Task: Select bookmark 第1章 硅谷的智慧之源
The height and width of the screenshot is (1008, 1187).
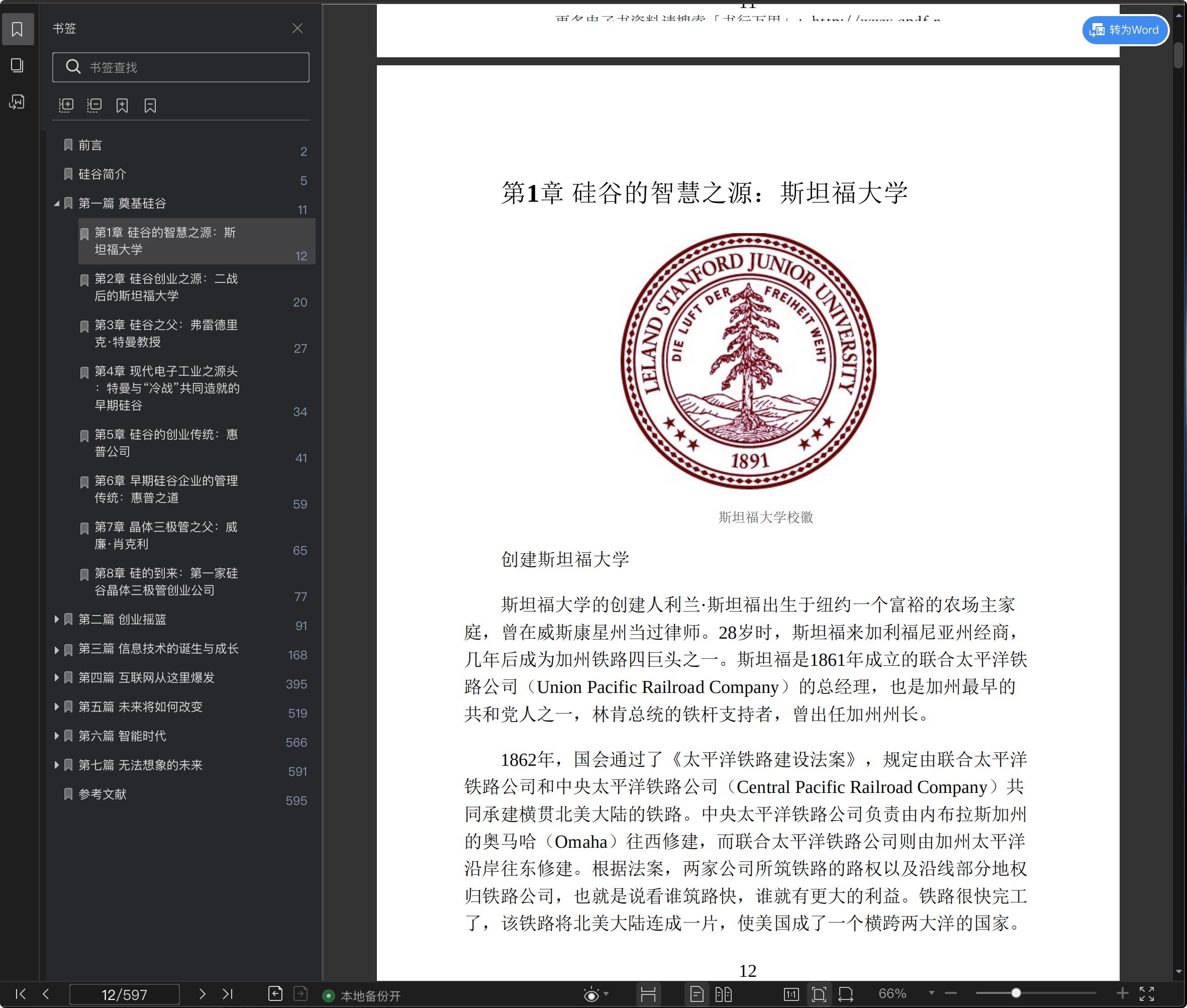Action: click(196, 241)
